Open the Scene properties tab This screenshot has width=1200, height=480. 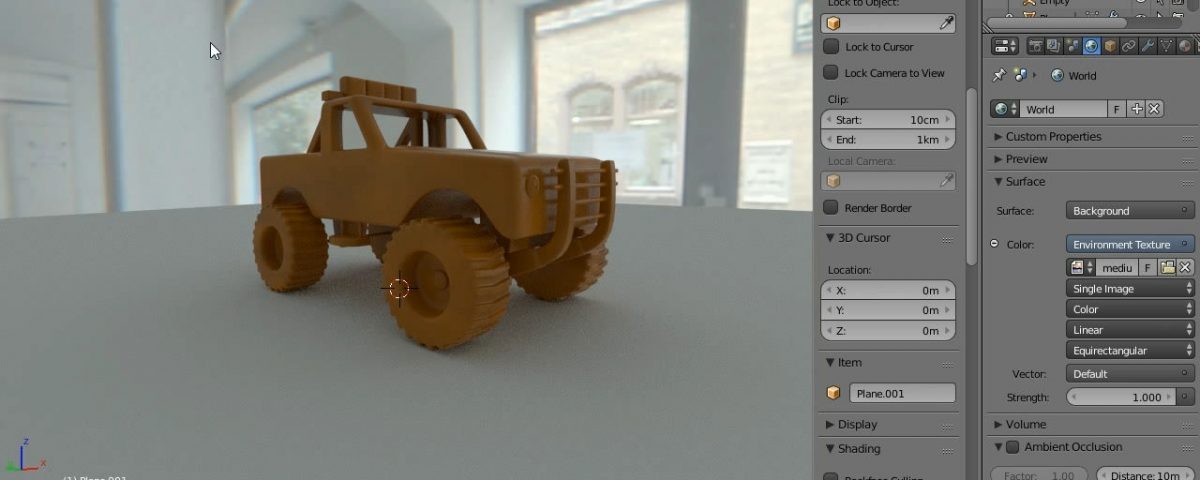[x=1072, y=46]
